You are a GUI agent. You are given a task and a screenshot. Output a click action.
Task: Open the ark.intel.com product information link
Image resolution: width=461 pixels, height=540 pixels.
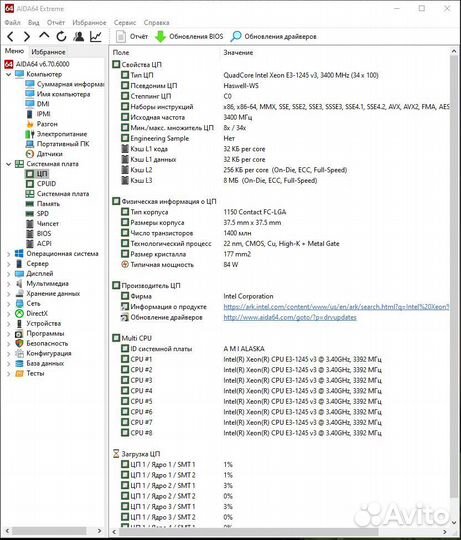336,307
